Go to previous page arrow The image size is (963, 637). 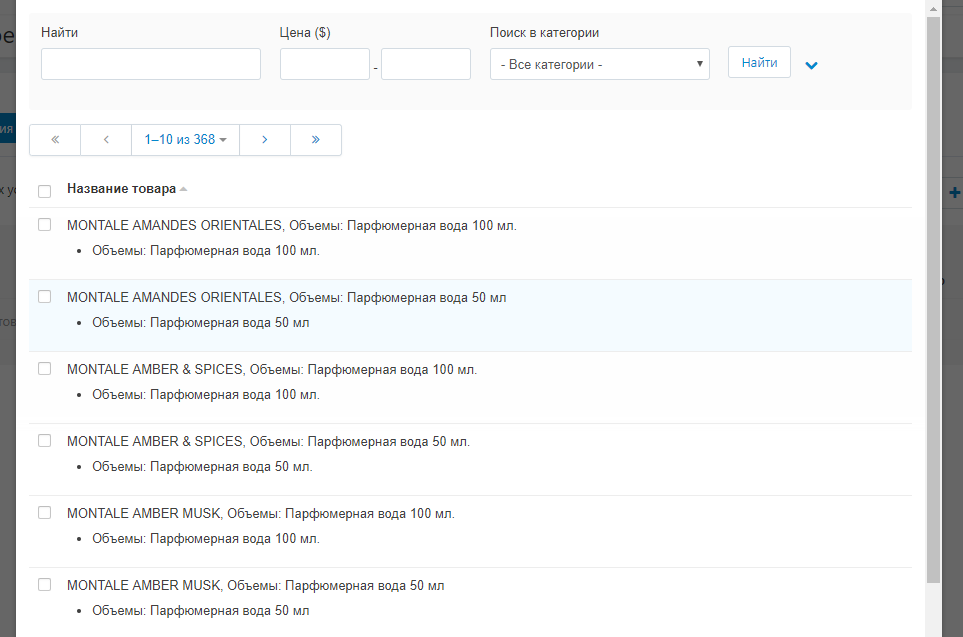106,139
